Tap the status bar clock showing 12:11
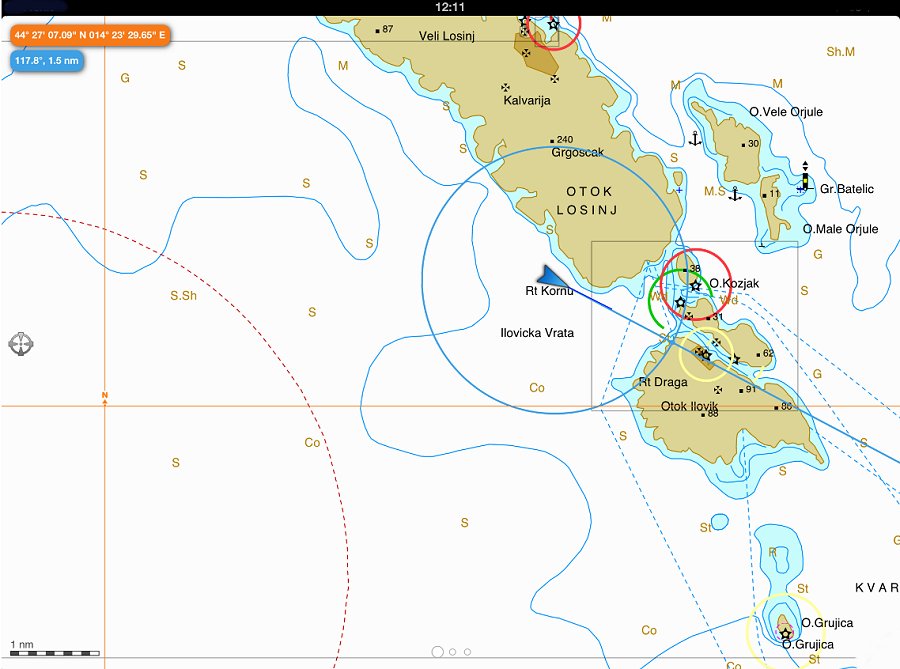Screen dimensions: 900x669 click(450, 7)
